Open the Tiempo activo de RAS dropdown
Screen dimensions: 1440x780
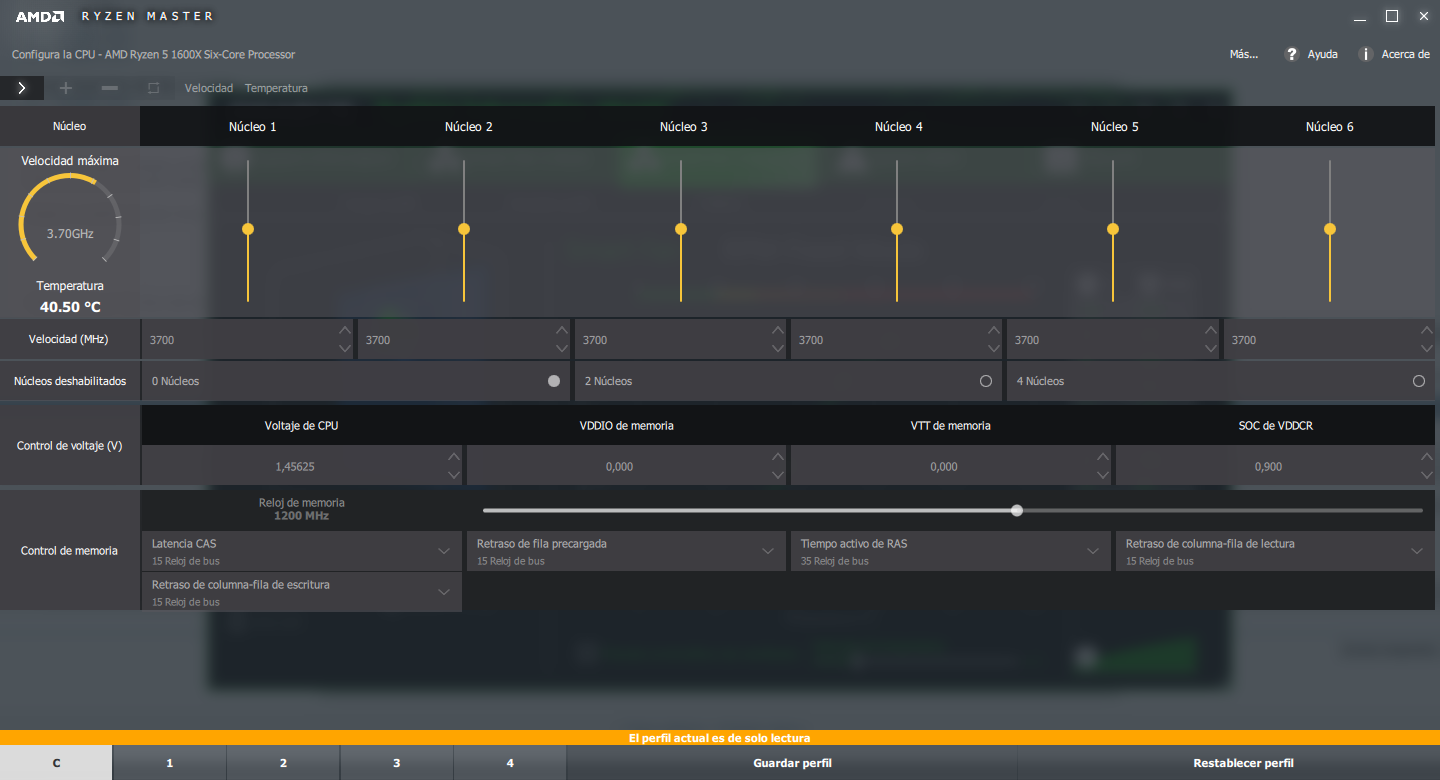tap(951, 551)
